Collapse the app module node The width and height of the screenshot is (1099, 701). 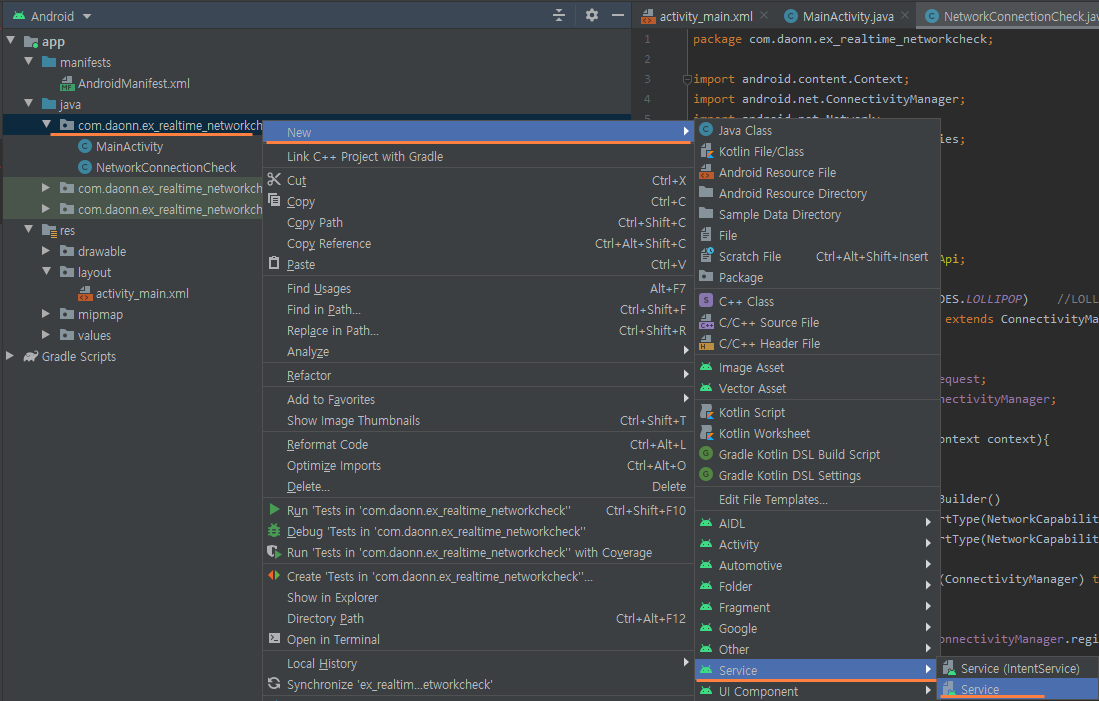[11, 41]
